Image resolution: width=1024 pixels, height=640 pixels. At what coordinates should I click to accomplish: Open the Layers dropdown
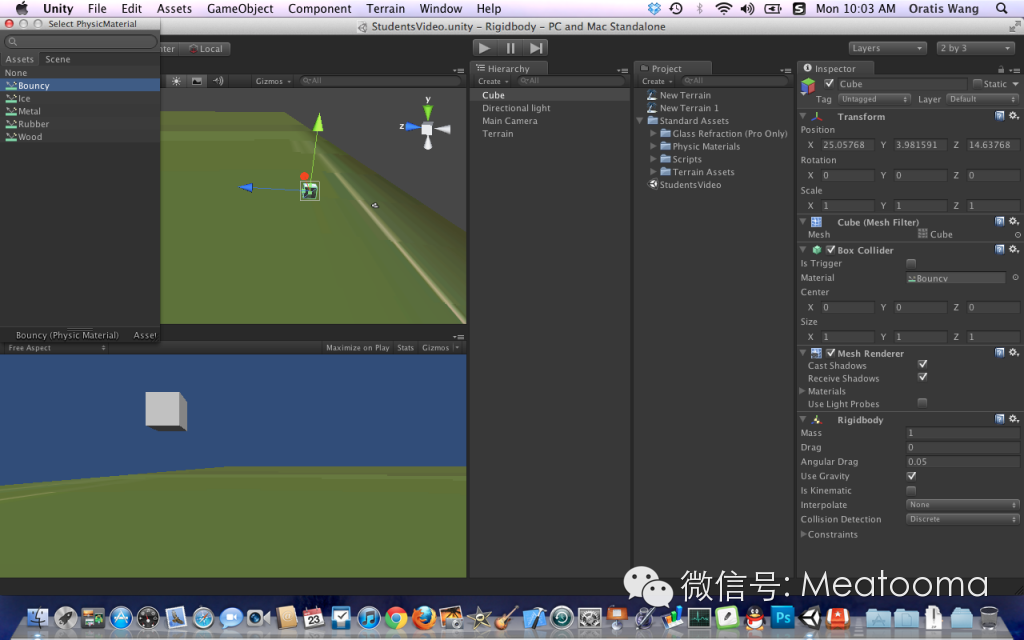[887, 48]
